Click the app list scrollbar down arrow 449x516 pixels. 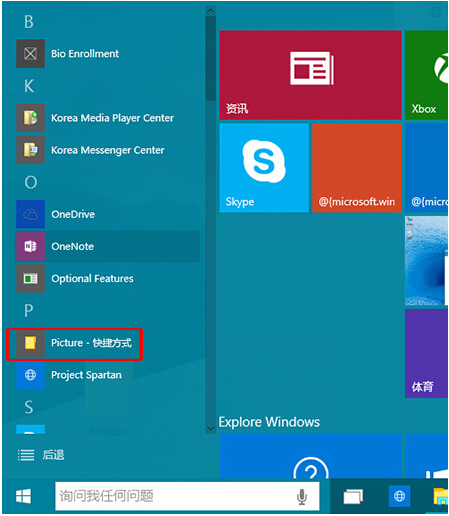[210, 428]
